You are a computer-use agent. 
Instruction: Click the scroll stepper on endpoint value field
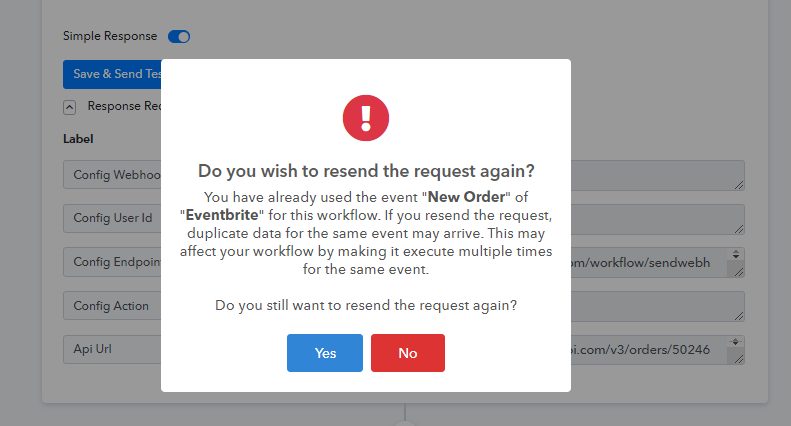736,254
